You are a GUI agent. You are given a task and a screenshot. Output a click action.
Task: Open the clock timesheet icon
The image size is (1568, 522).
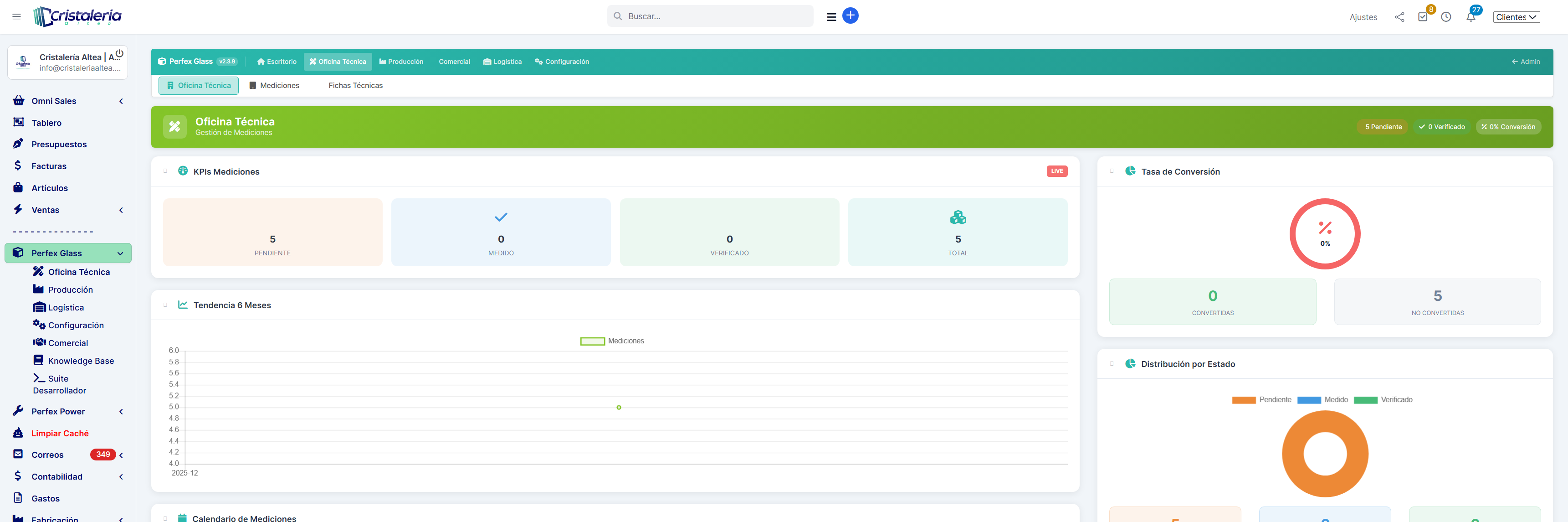(x=1445, y=17)
